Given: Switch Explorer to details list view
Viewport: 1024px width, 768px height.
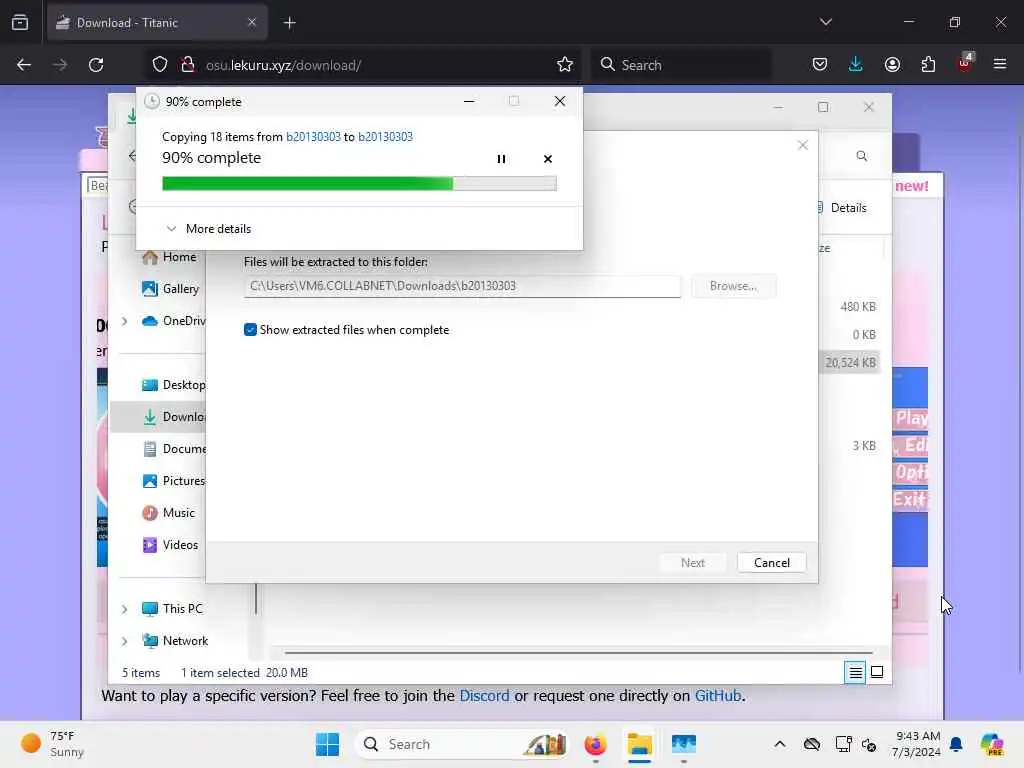Looking at the screenshot, I should 855,672.
